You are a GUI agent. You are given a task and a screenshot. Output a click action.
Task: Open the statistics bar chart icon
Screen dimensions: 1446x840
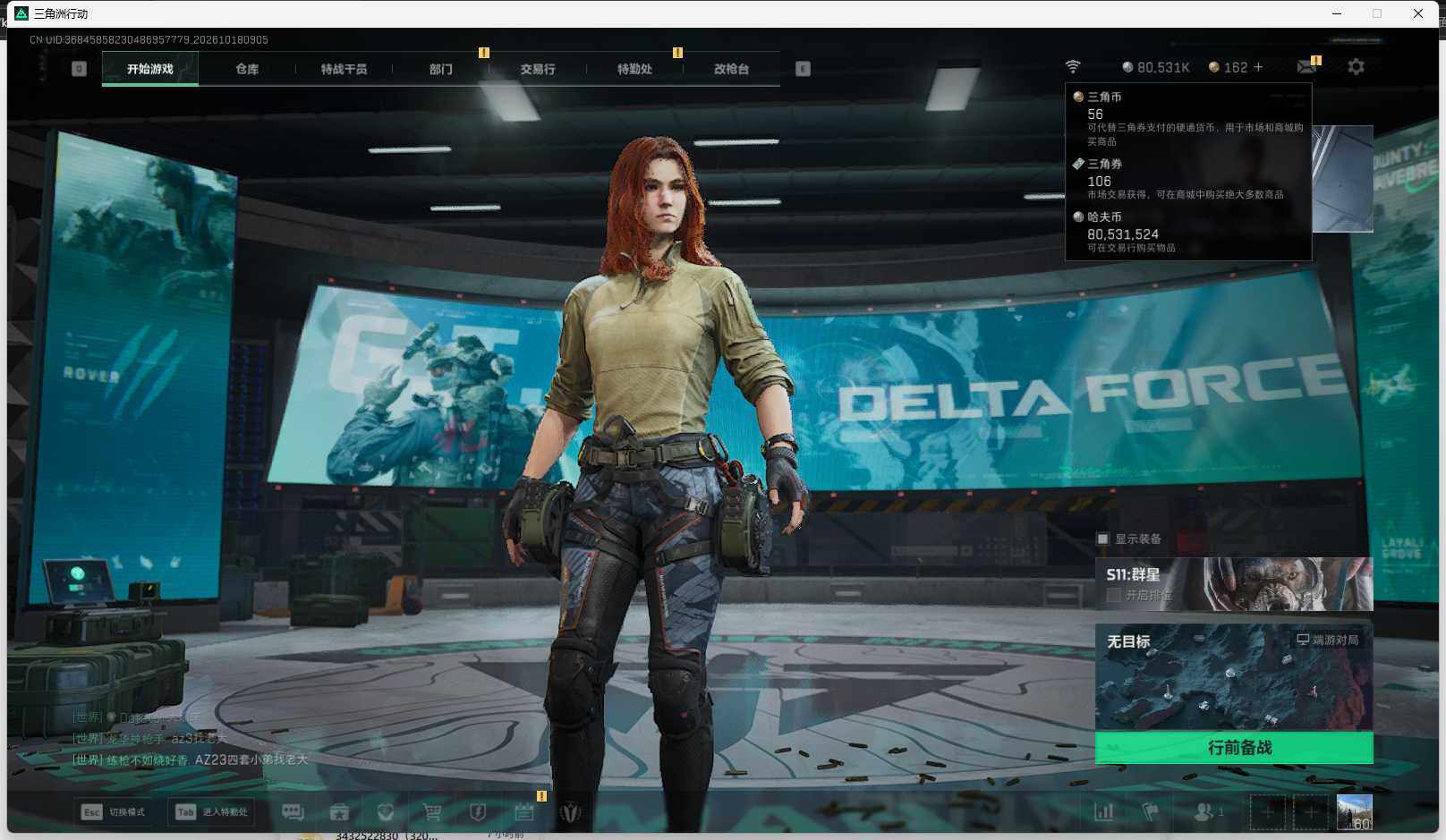tap(1104, 811)
